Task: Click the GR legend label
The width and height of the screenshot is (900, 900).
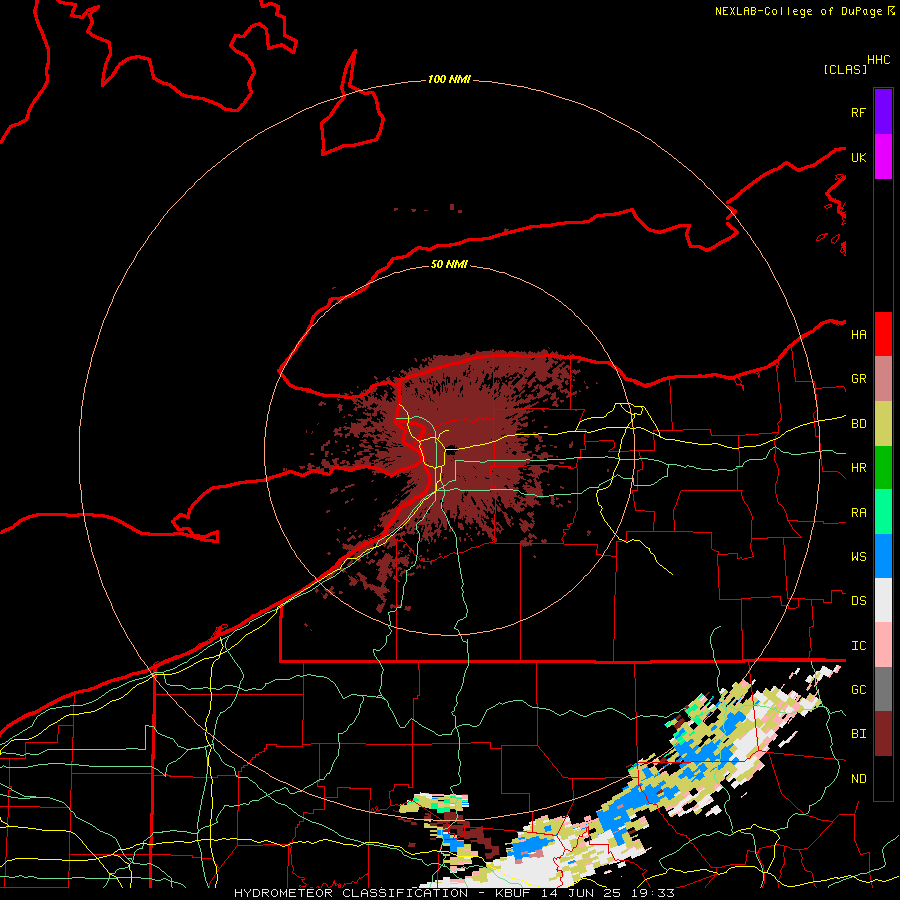Action: click(x=858, y=379)
